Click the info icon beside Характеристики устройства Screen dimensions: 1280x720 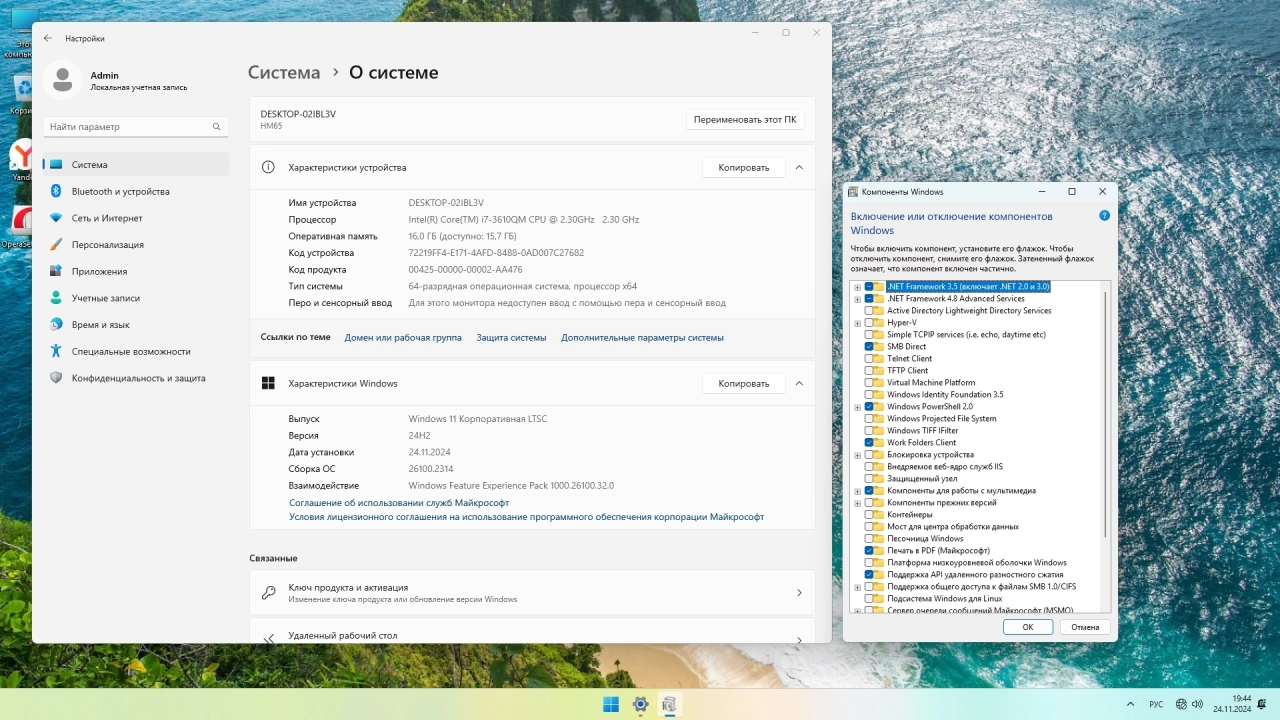point(268,167)
